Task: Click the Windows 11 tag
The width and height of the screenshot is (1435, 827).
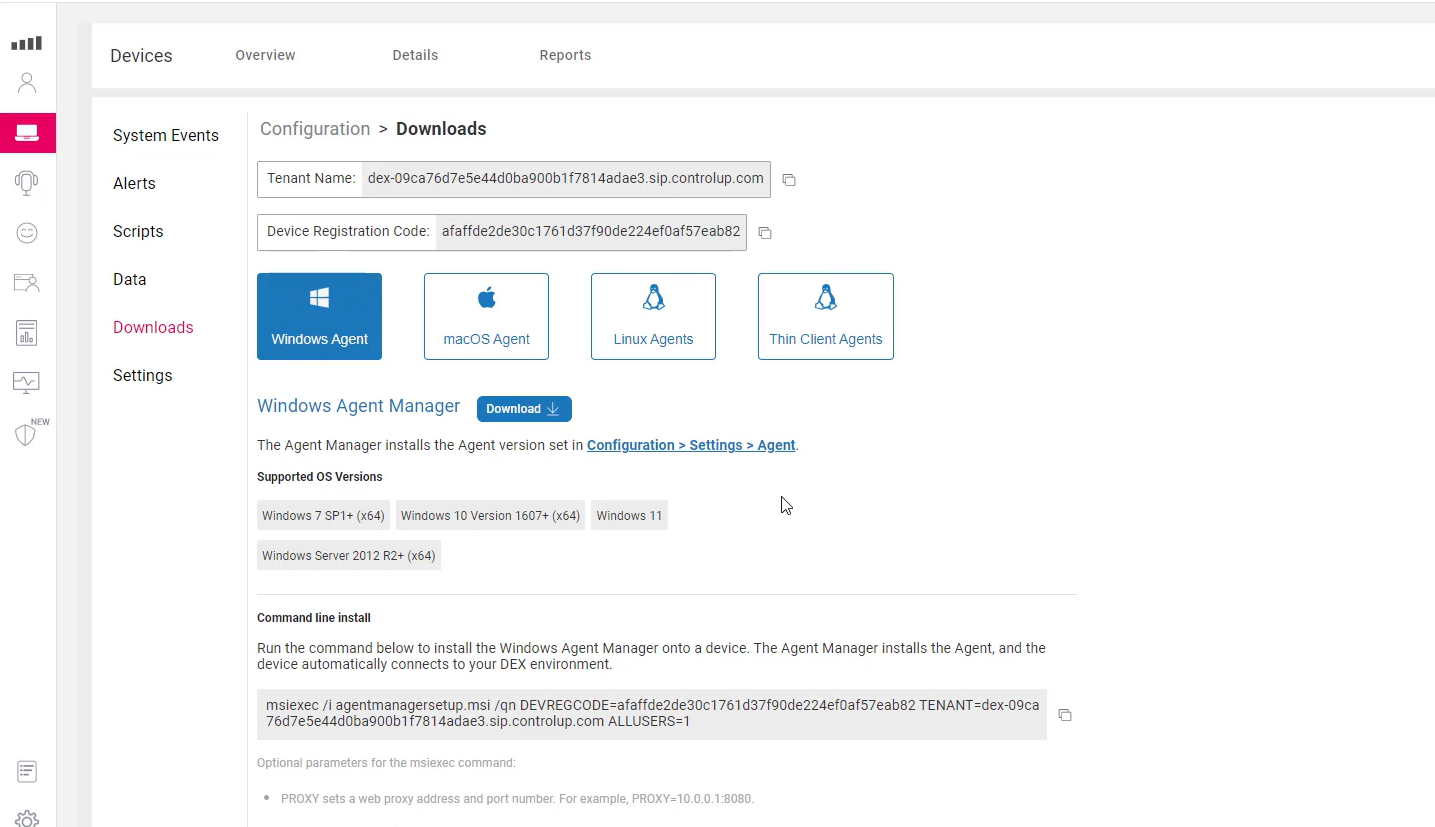Action: click(x=629, y=516)
